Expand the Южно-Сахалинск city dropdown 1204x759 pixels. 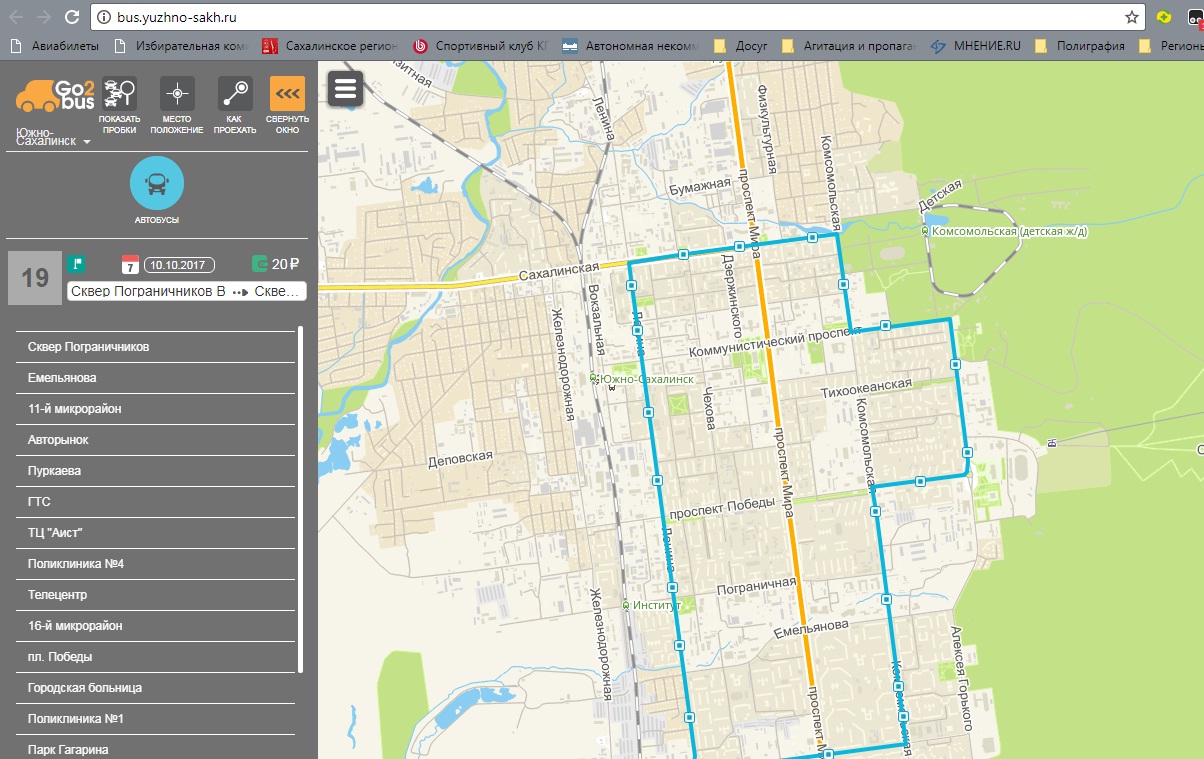coord(54,137)
